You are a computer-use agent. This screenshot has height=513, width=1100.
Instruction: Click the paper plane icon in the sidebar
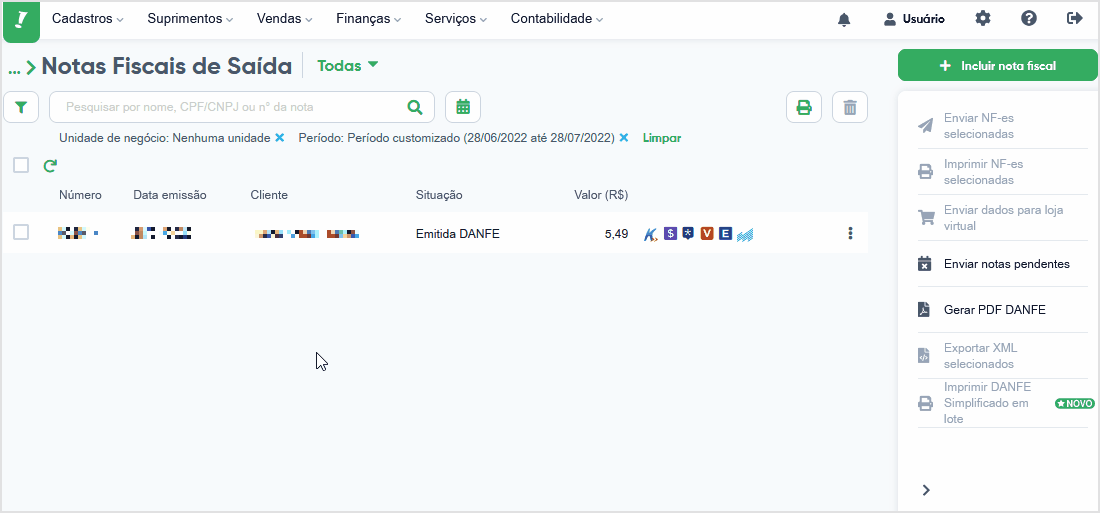pyautogui.click(x=925, y=126)
